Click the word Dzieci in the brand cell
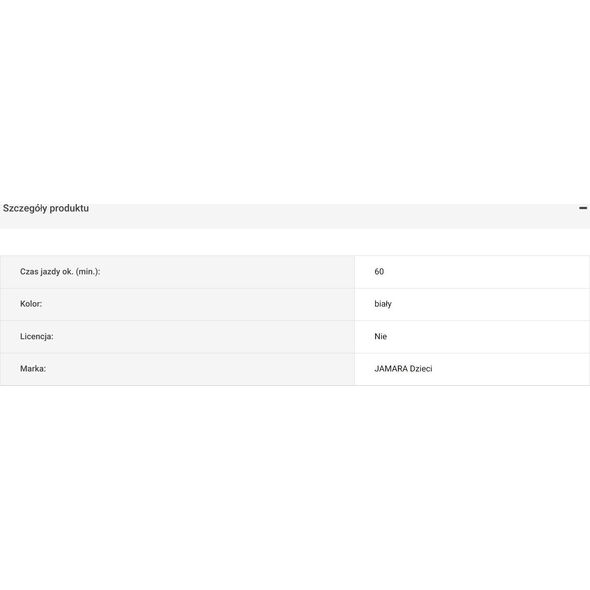 tap(421, 369)
